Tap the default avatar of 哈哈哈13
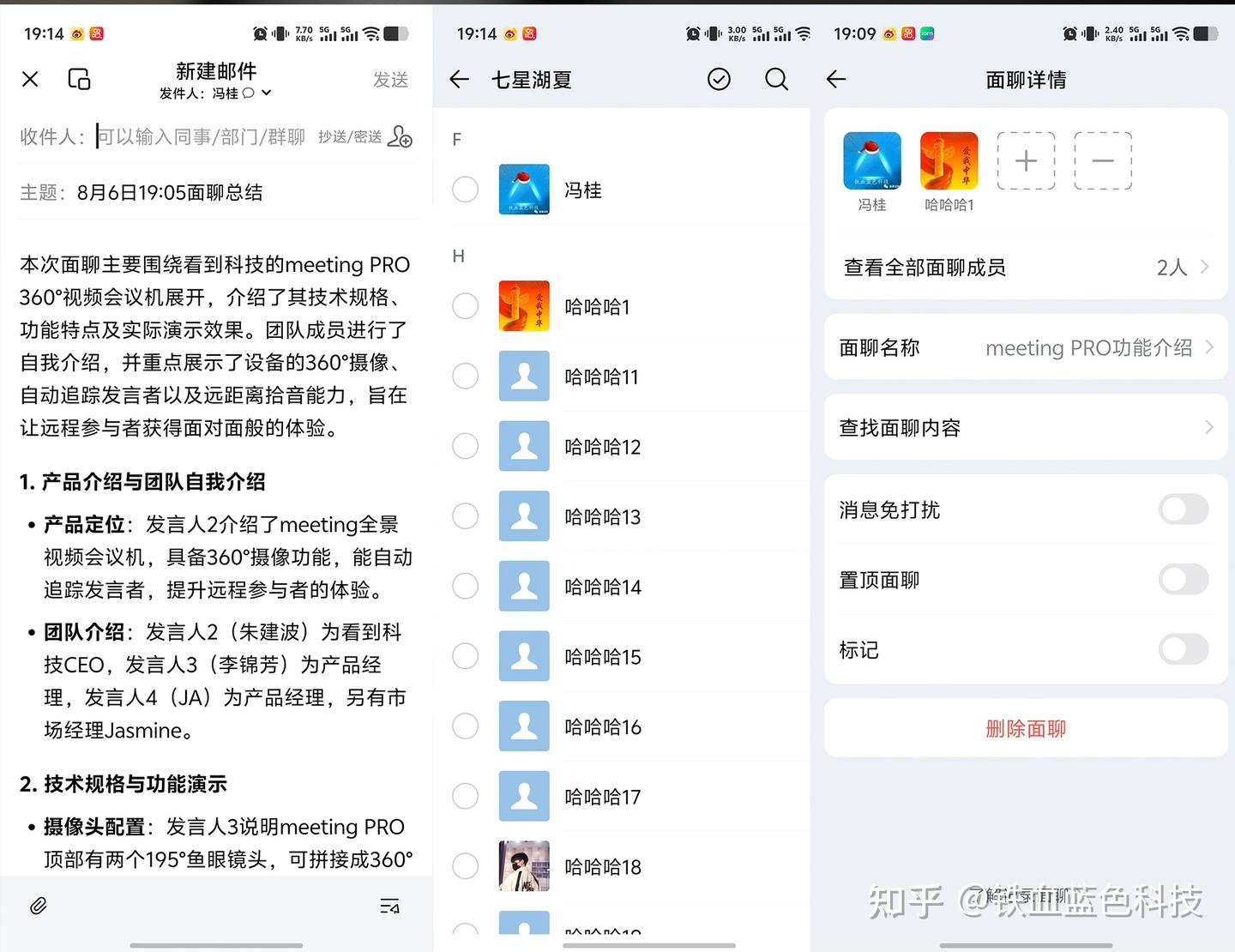The image size is (1235, 952). 524,516
